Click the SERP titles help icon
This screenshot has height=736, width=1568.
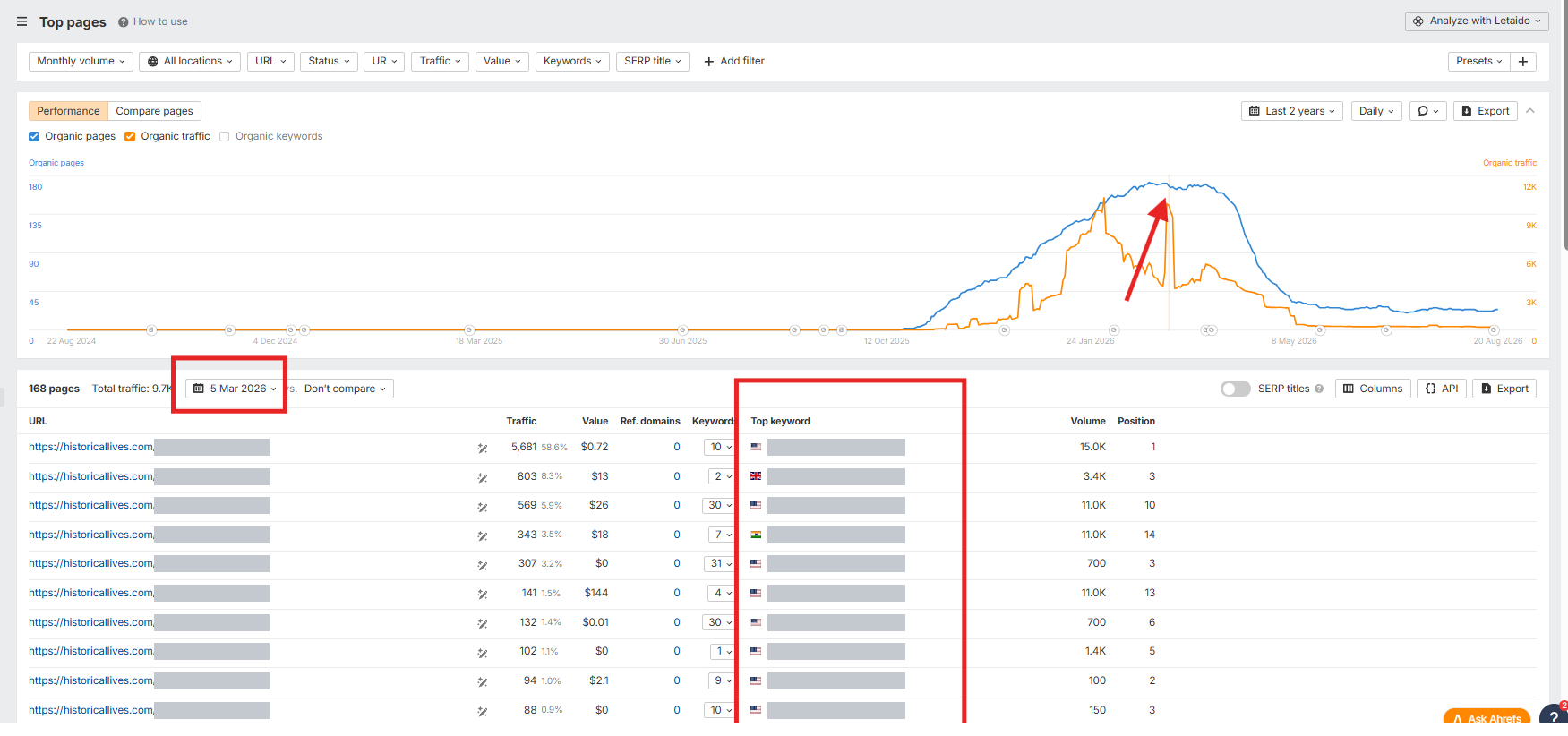click(x=1319, y=389)
